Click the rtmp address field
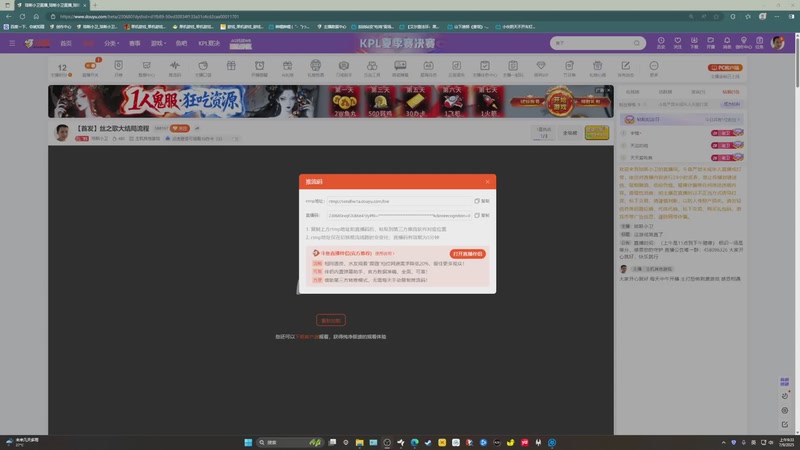The image size is (800, 450). [x=399, y=201]
